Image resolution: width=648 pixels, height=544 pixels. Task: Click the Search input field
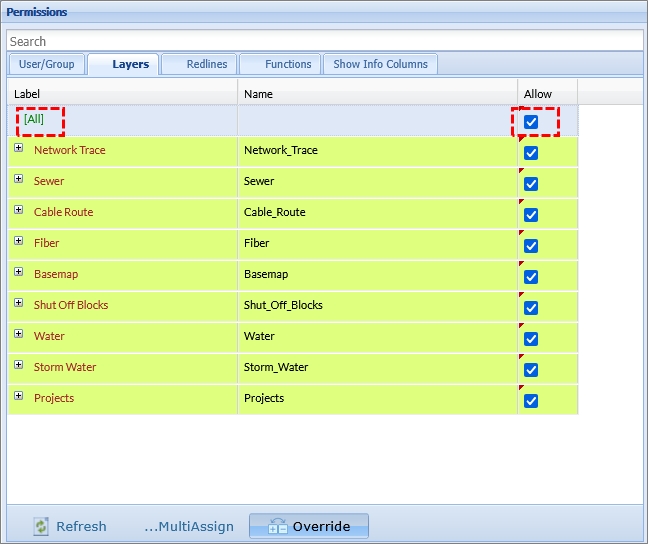(x=324, y=41)
